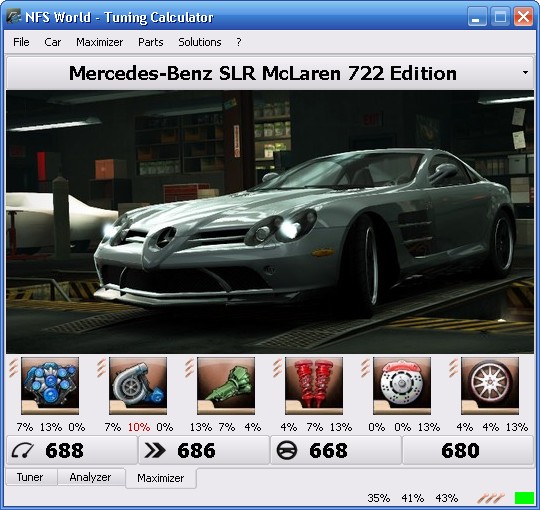Click the star rating stripes beside transmission
The height and width of the screenshot is (510, 540).
tap(189, 368)
